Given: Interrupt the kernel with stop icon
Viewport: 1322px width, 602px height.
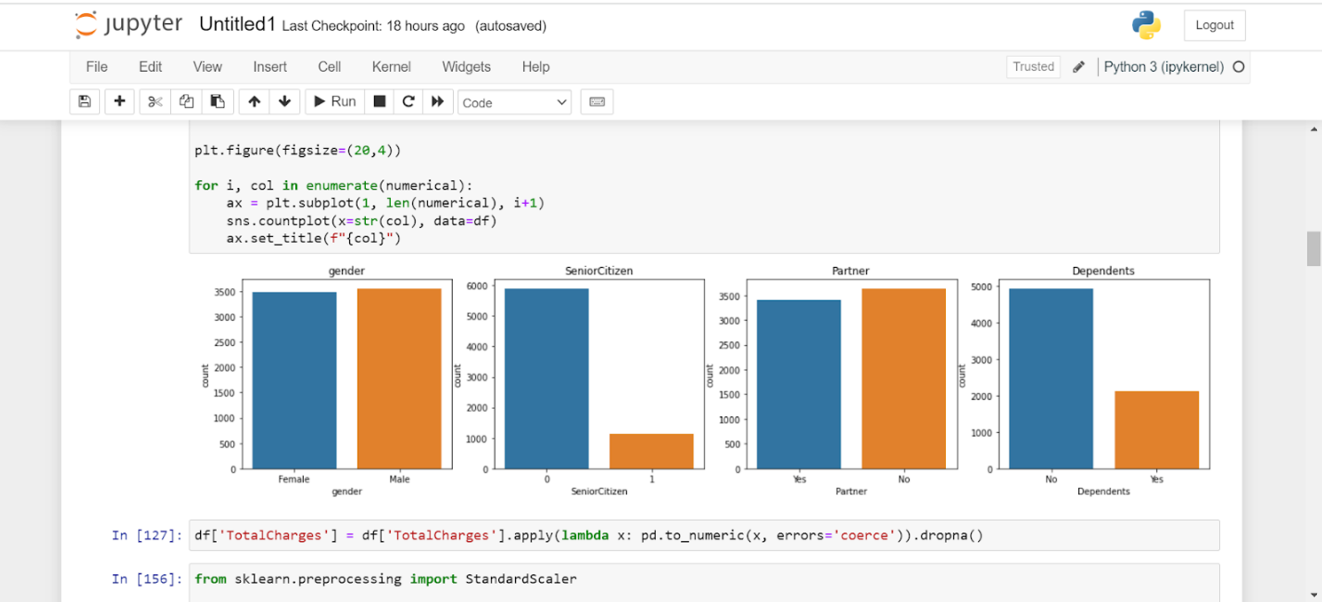Looking at the screenshot, I should [380, 102].
